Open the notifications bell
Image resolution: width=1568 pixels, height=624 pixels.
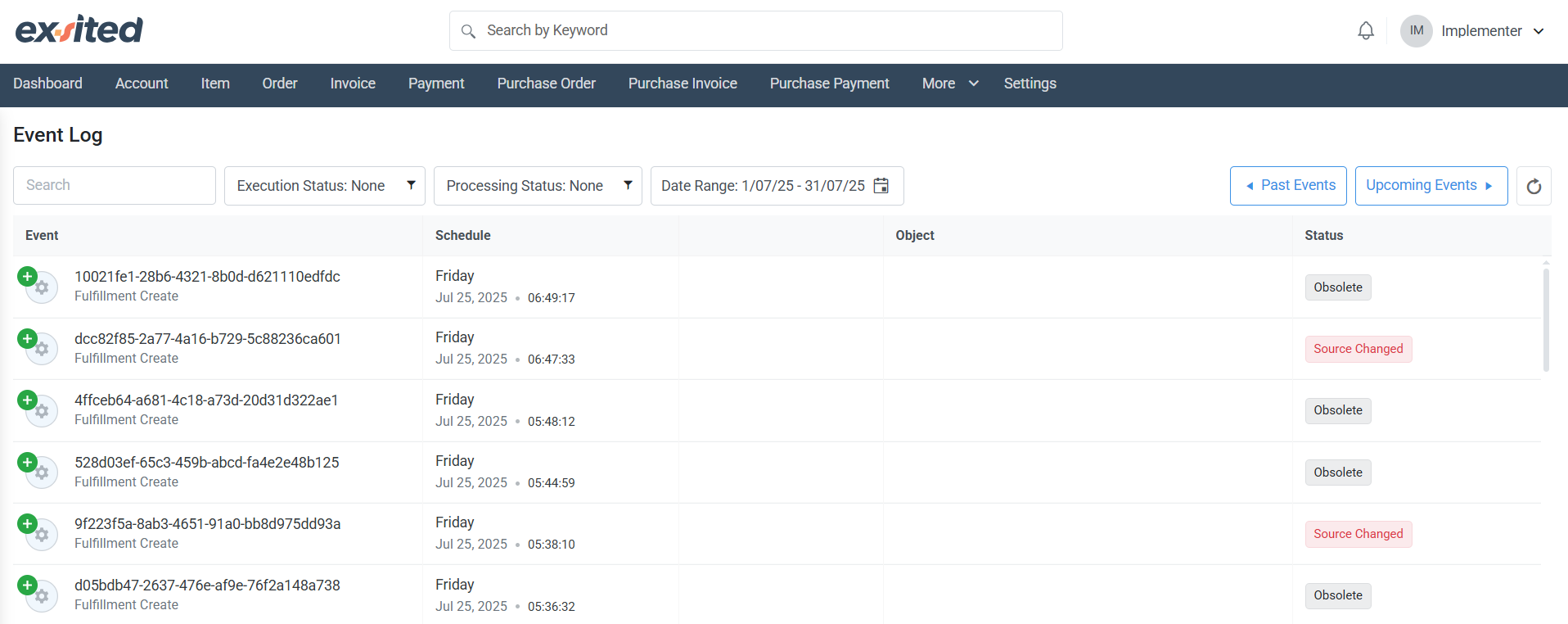(x=1366, y=31)
